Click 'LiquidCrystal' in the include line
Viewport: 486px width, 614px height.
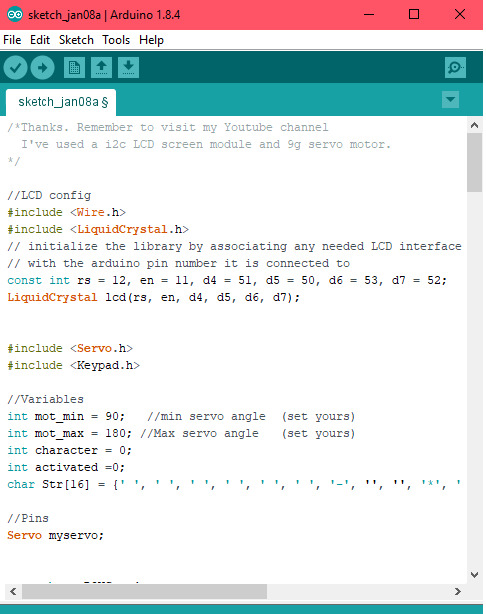point(123,229)
